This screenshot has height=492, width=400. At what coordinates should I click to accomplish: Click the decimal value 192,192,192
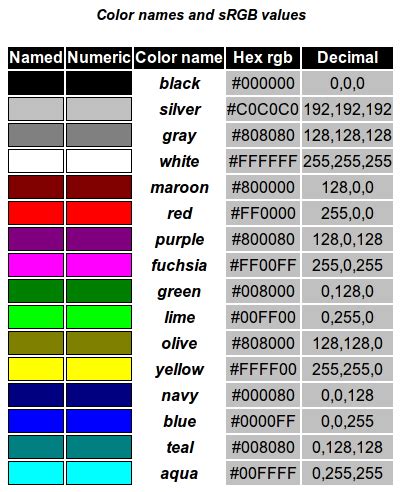coord(347,109)
